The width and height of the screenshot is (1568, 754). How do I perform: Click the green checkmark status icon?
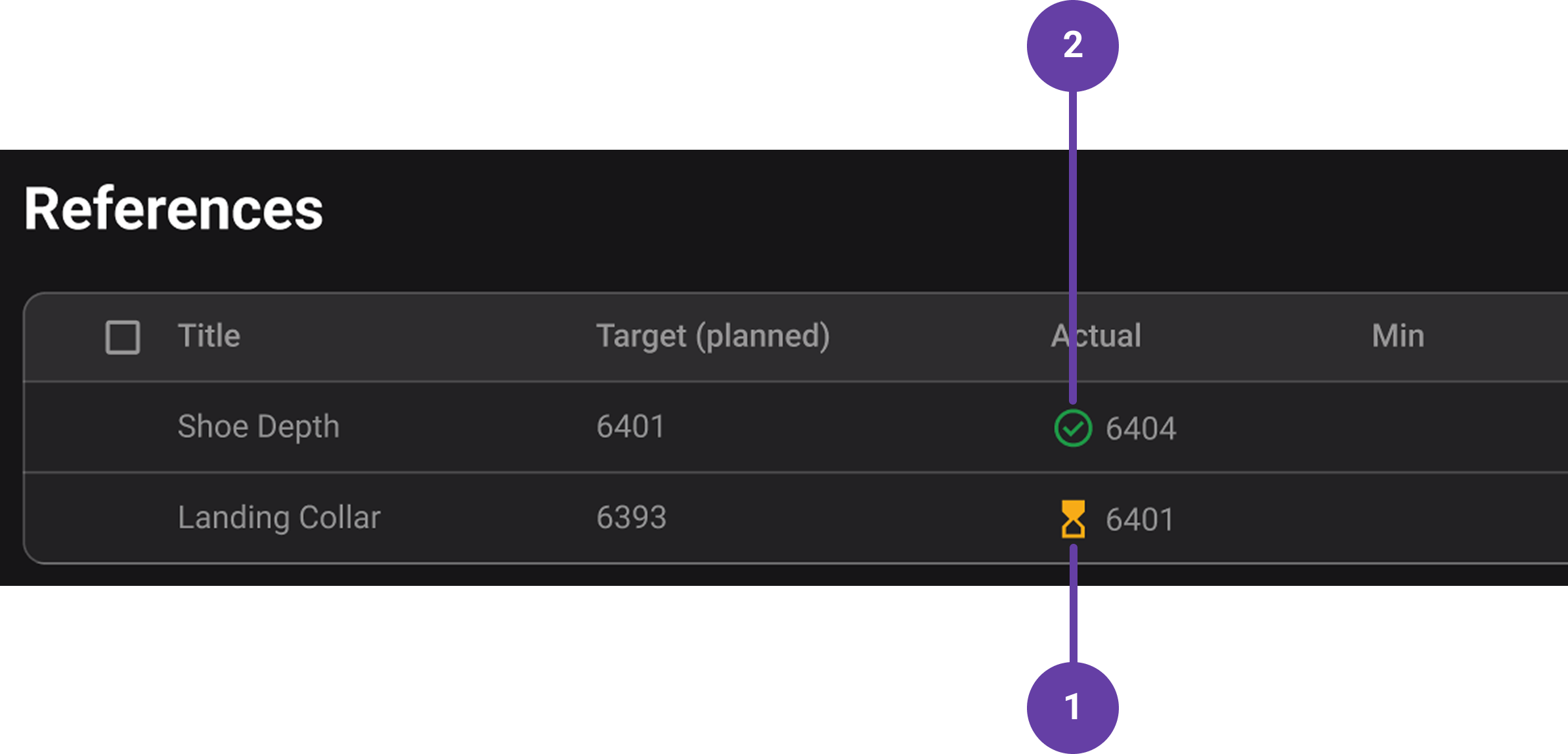(1073, 428)
